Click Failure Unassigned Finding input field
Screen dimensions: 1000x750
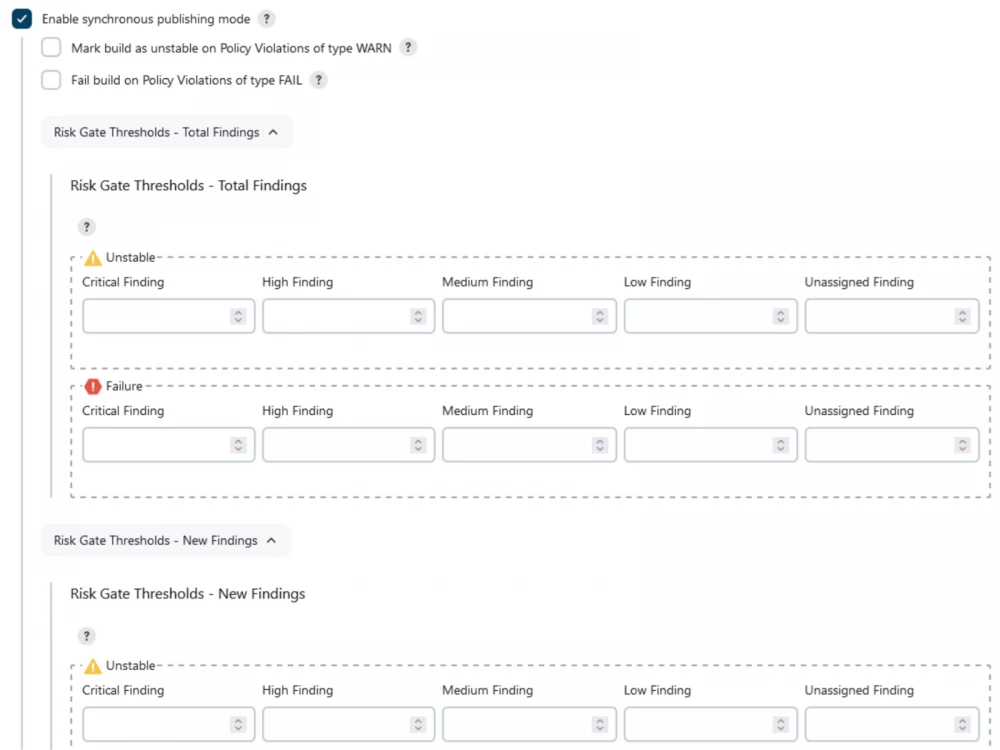[x=880, y=445]
